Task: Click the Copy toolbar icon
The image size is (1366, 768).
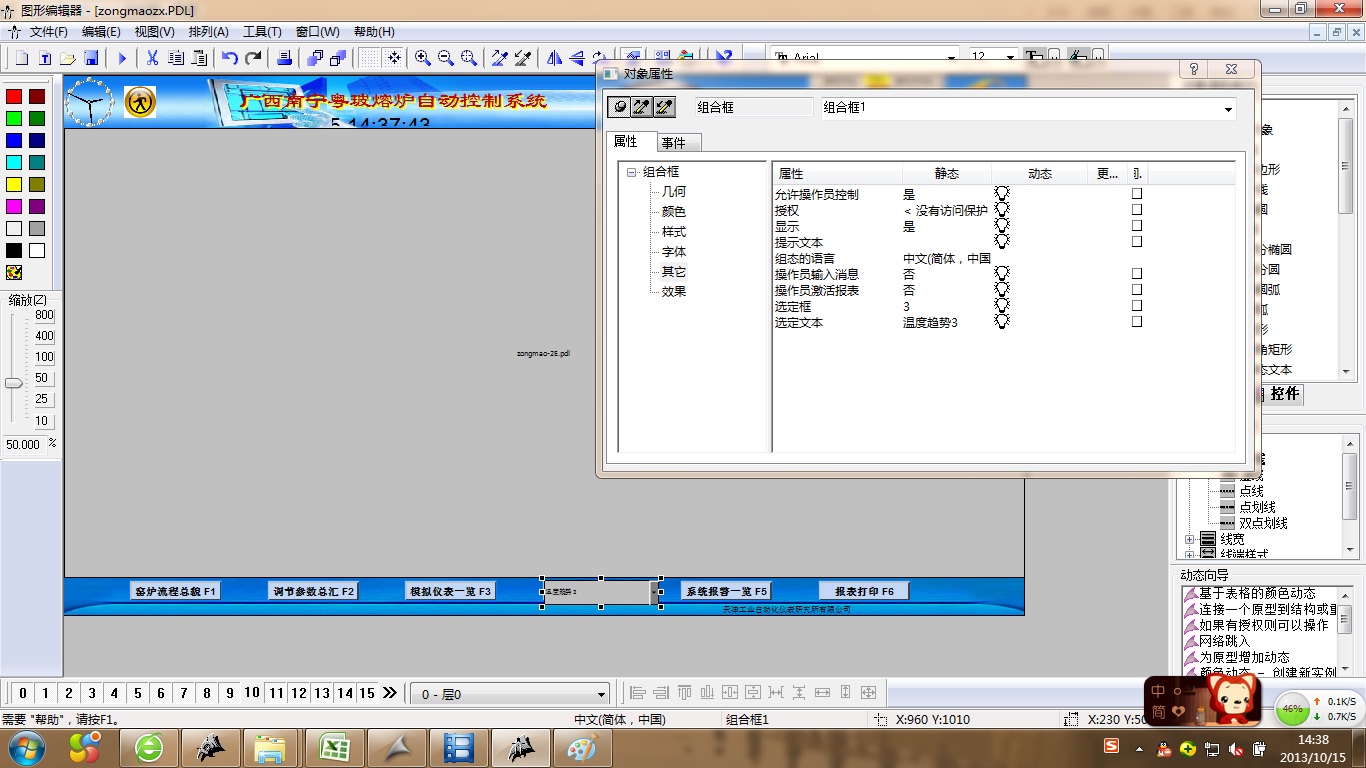Action: [x=176, y=58]
